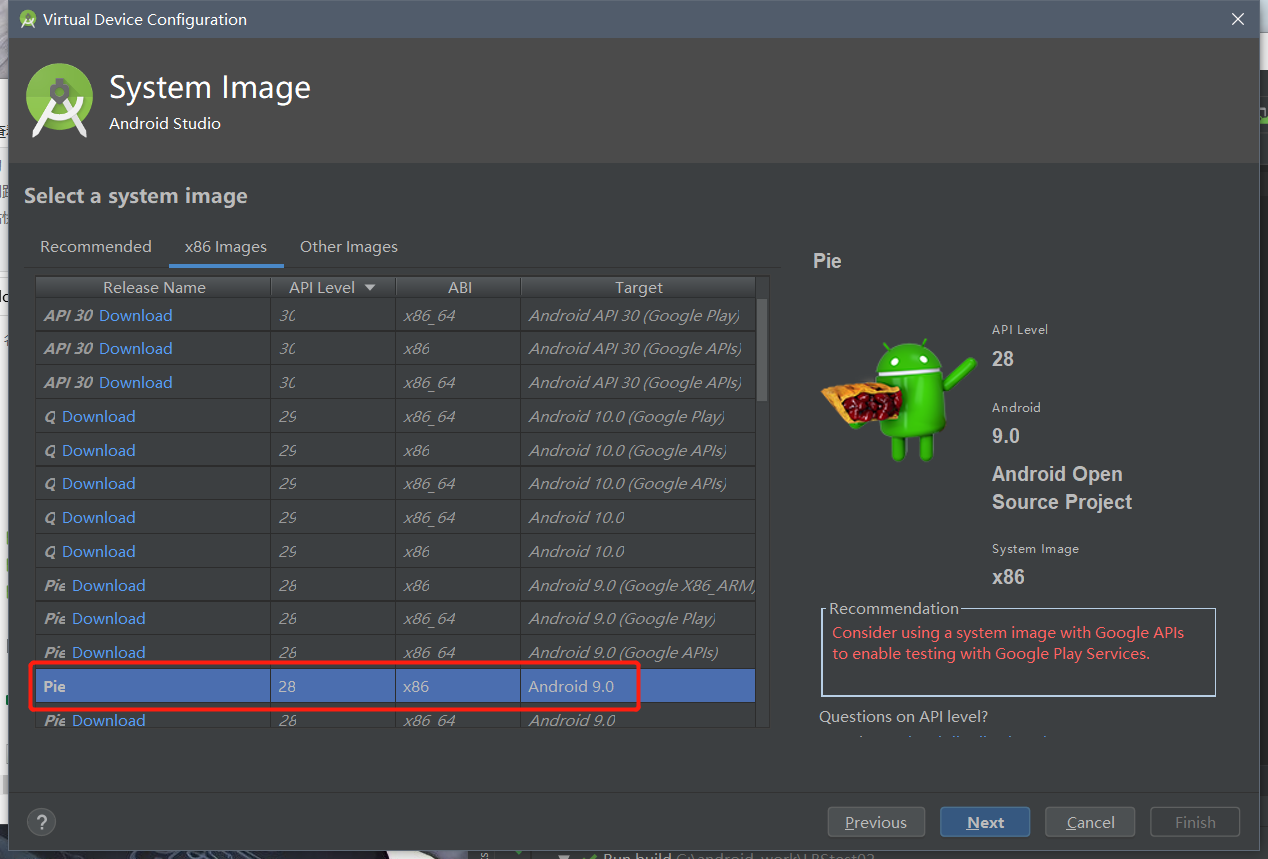The height and width of the screenshot is (859, 1268).
Task: Go back with the Previous button
Action: coord(876,822)
